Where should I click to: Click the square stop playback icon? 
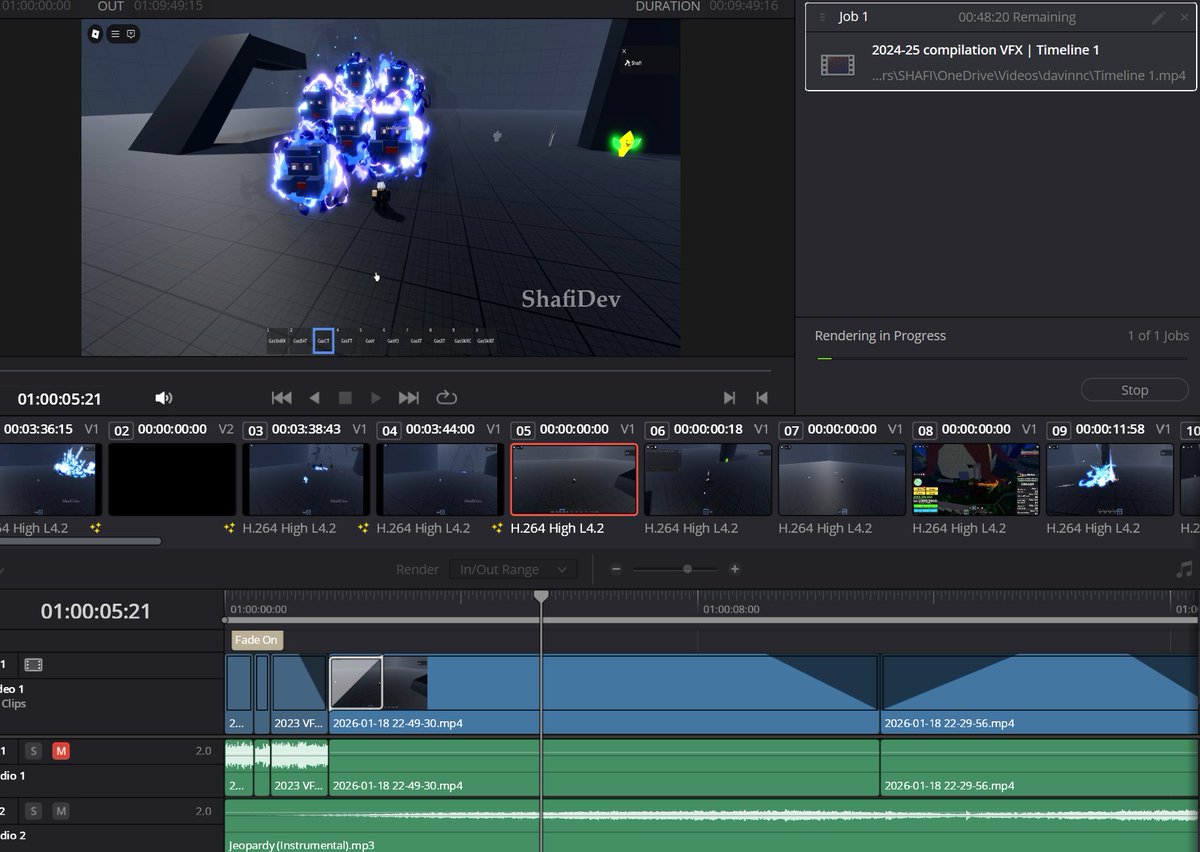coord(345,398)
